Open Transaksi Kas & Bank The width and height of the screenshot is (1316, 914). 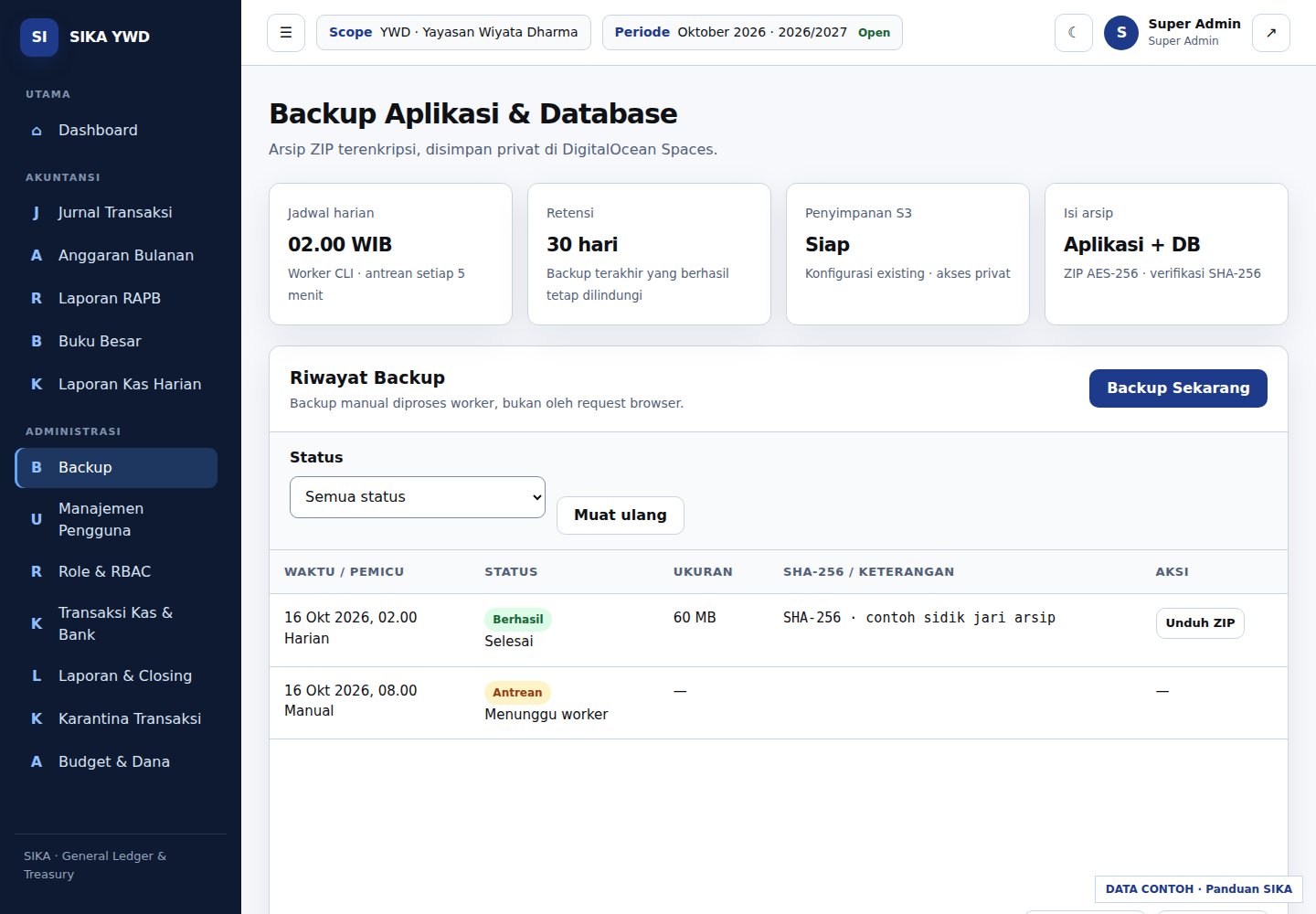point(116,624)
